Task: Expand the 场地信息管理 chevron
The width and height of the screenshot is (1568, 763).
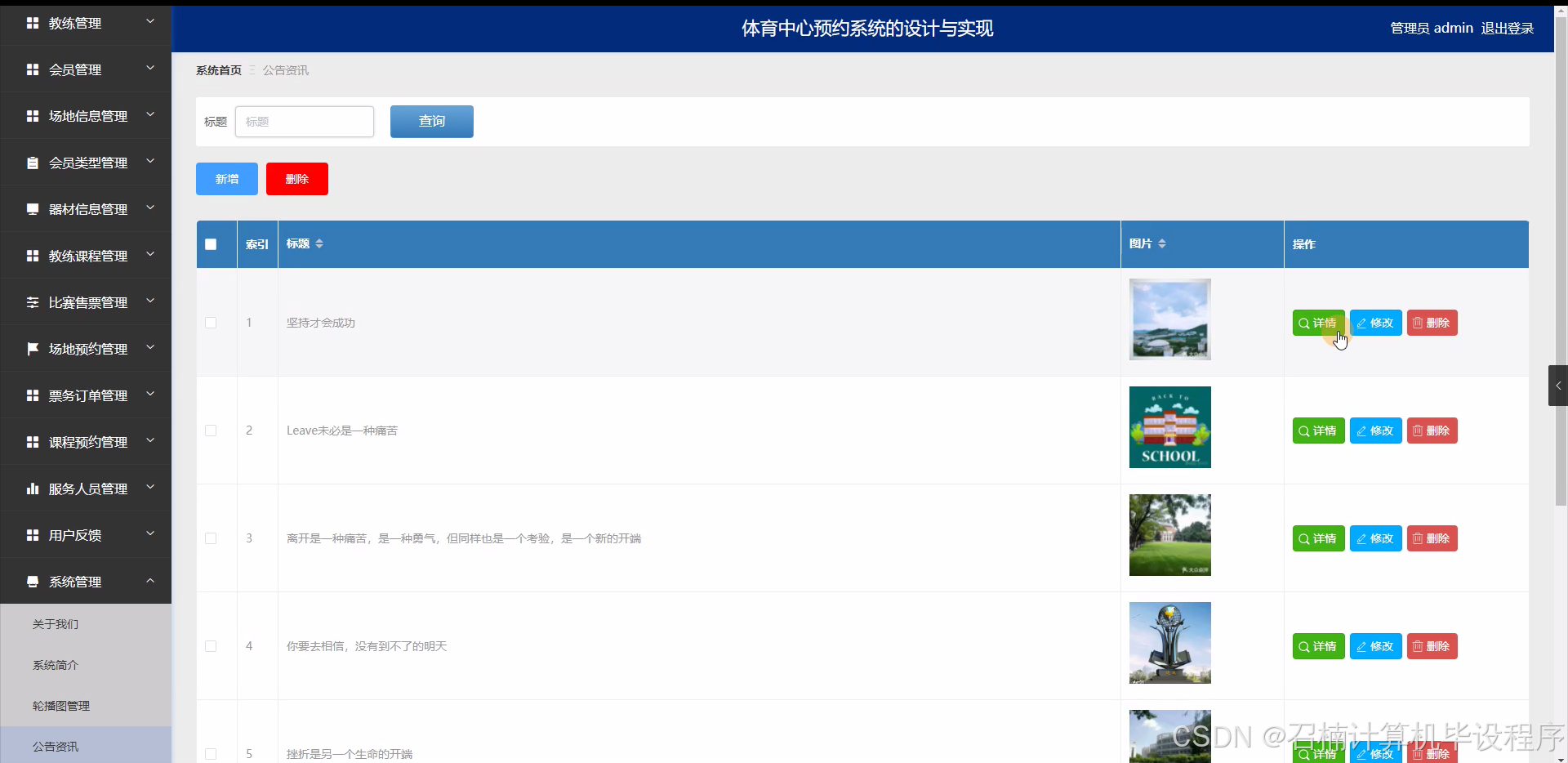Action: 150,114
